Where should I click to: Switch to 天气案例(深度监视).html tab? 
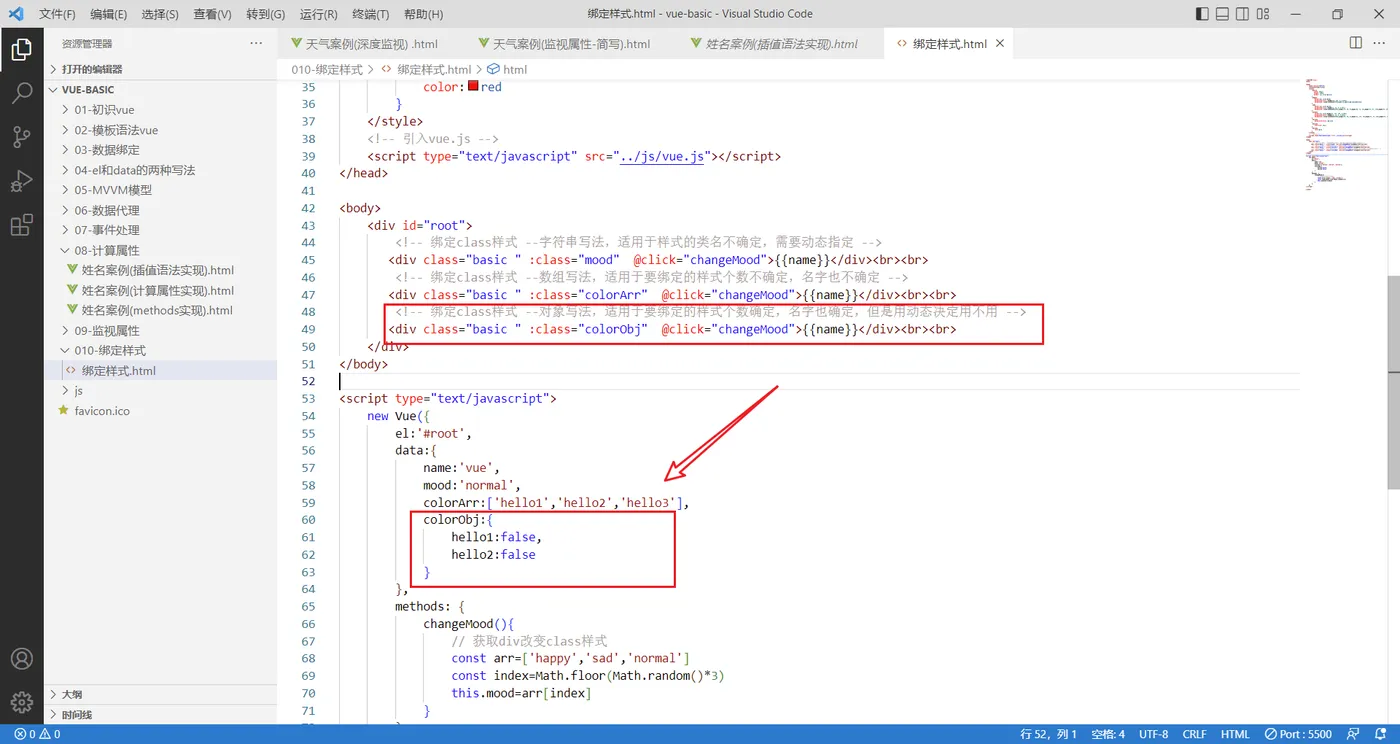pos(371,44)
